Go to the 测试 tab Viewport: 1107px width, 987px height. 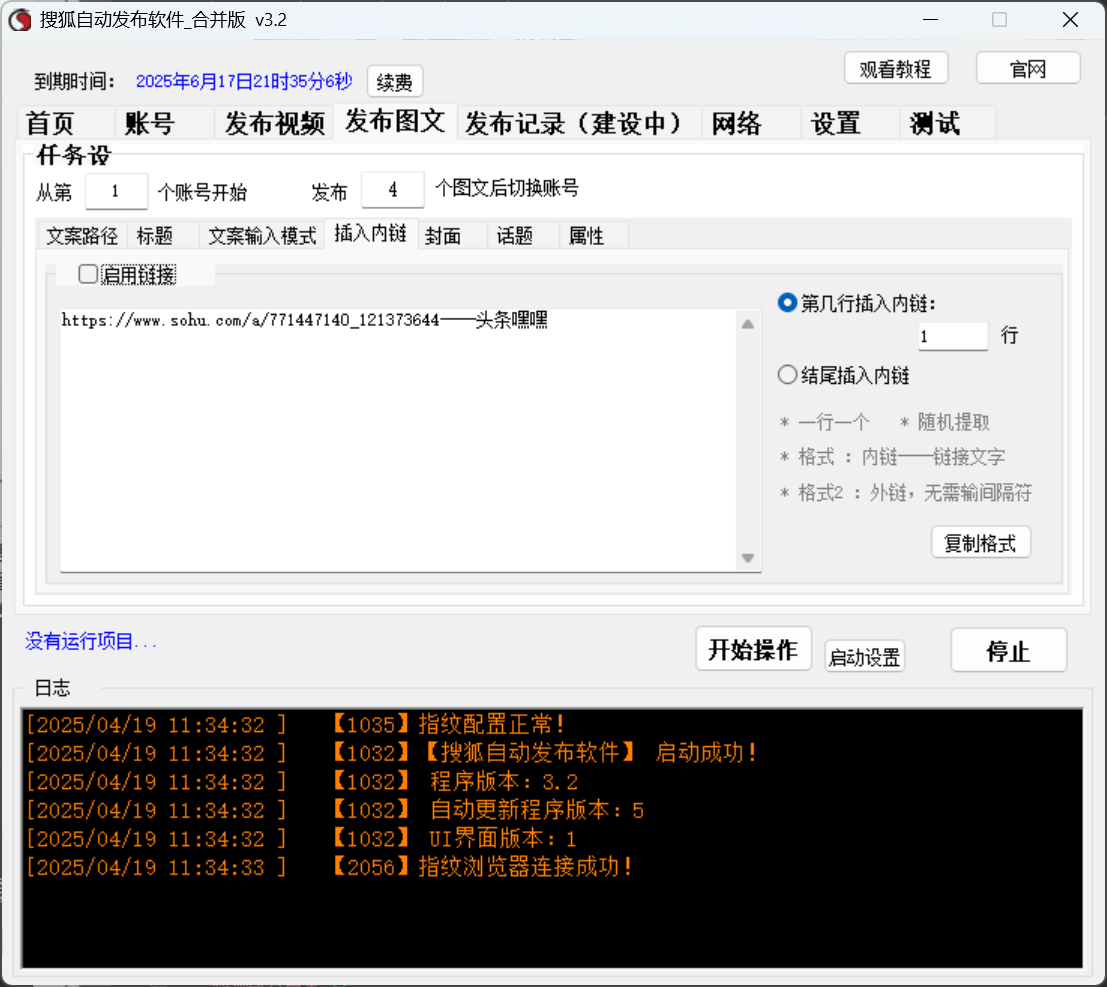(x=948, y=123)
